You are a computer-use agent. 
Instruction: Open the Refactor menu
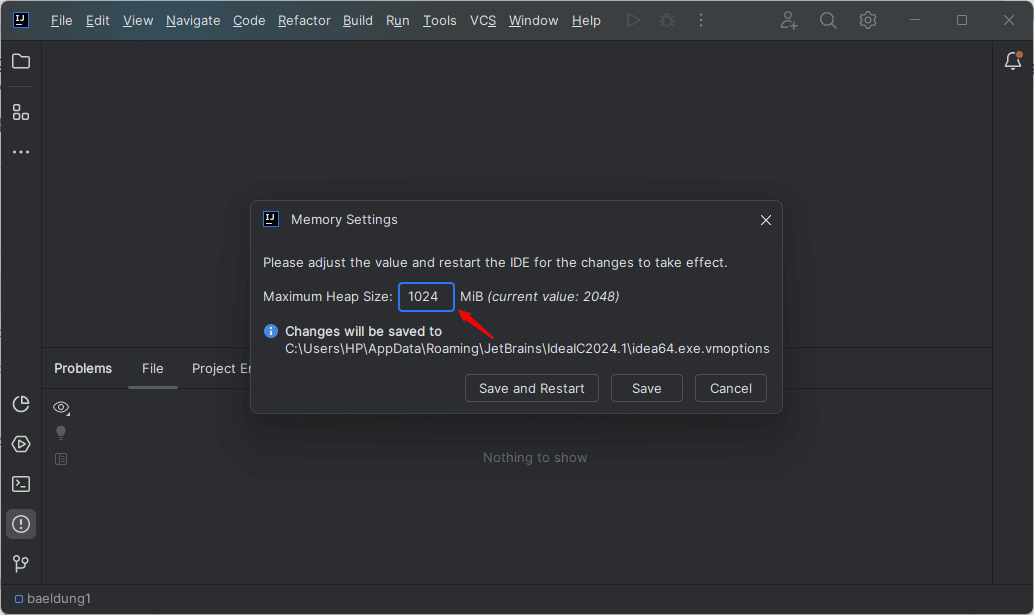pyautogui.click(x=304, y=20)
